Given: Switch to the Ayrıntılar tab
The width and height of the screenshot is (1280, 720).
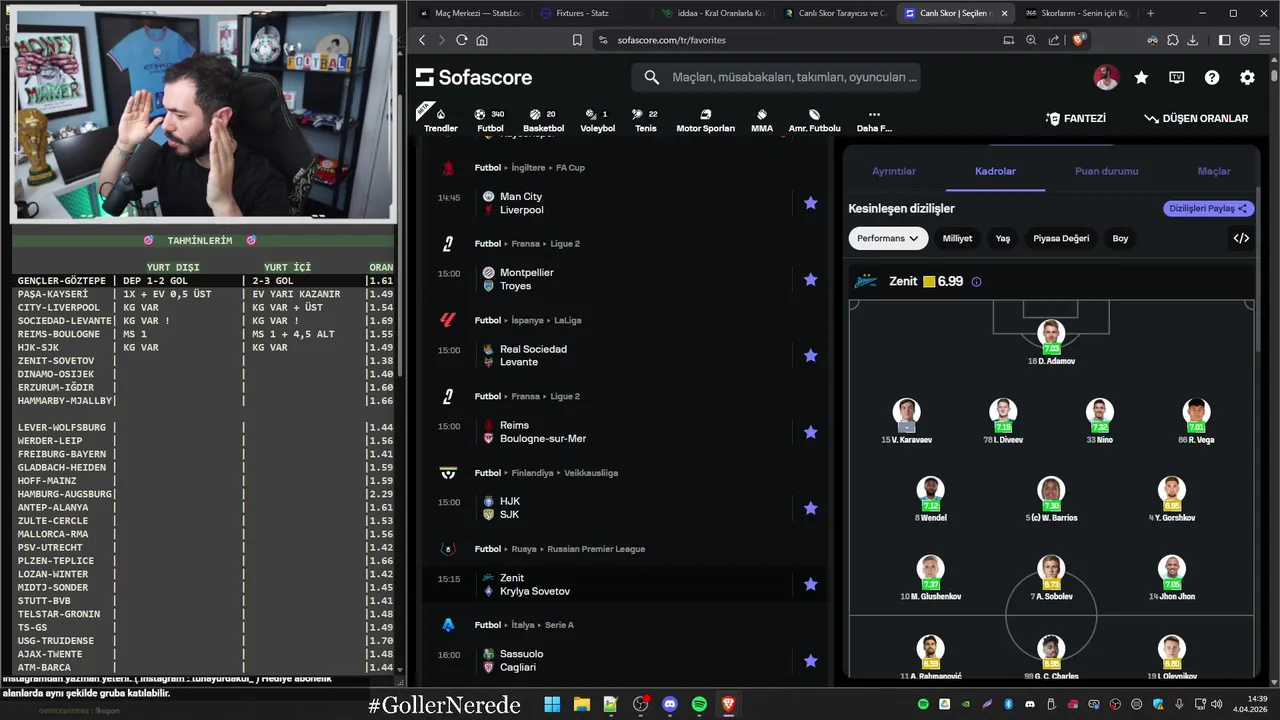Looking at the screenshot, I should [x=894, y=171].
